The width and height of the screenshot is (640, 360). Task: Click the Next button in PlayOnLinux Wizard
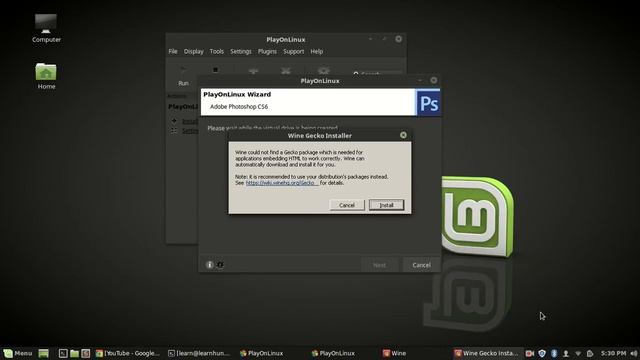tap(379, 265)
